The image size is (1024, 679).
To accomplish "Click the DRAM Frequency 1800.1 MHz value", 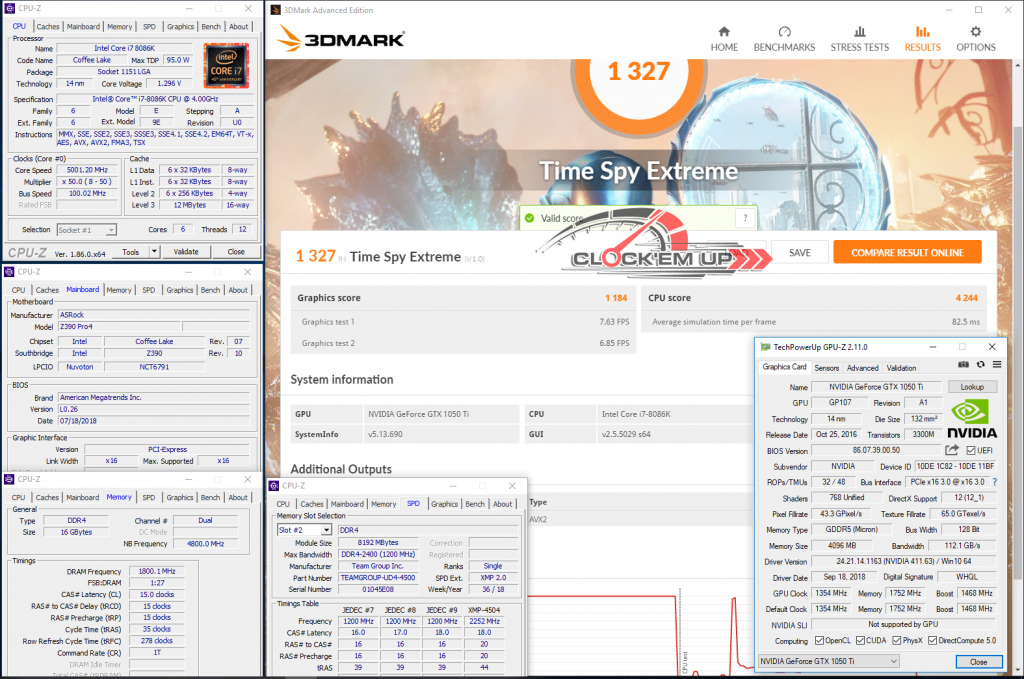I will point(157,571).
